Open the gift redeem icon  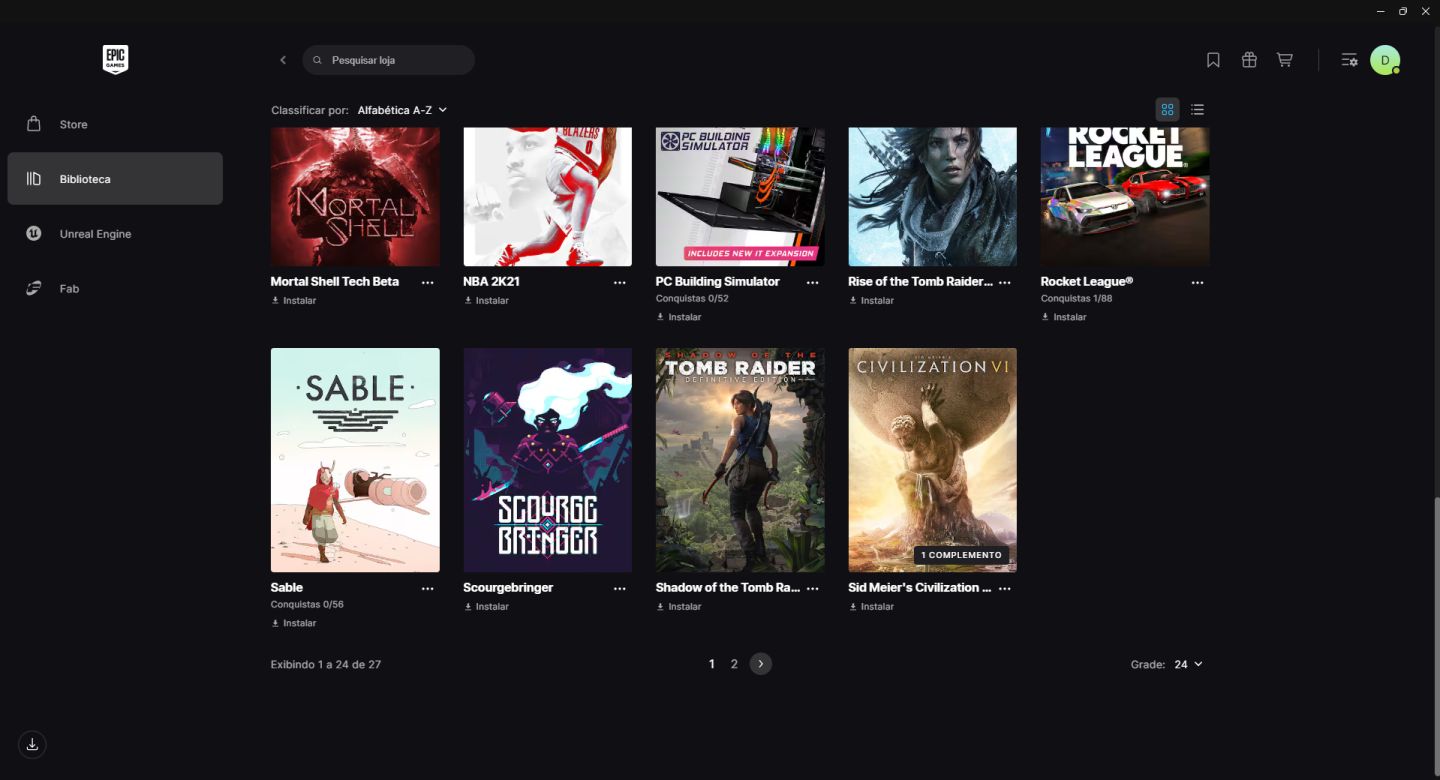click(x=1249, y=60)
